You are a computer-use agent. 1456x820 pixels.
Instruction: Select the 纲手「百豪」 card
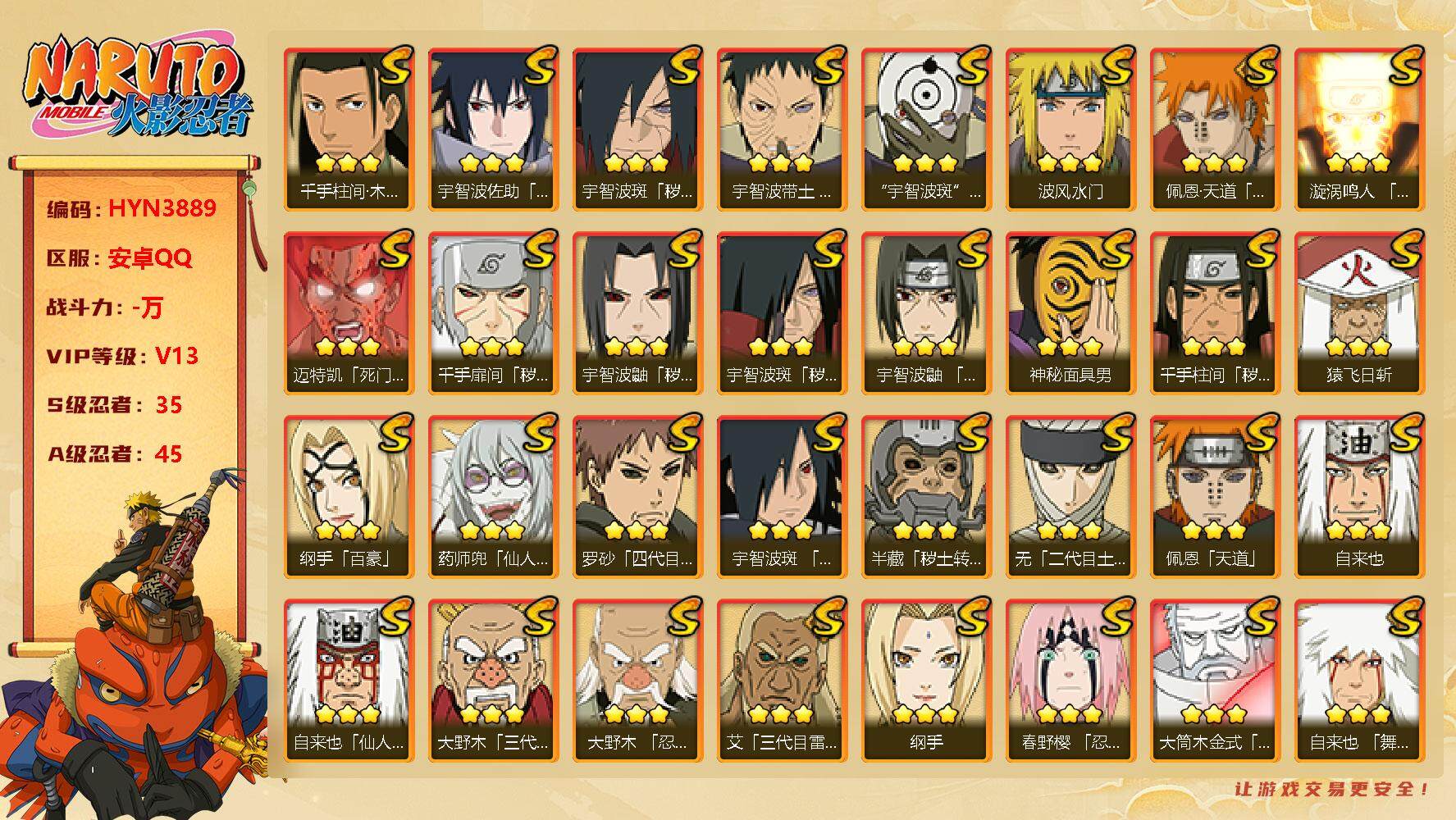(x=349, y=497)
